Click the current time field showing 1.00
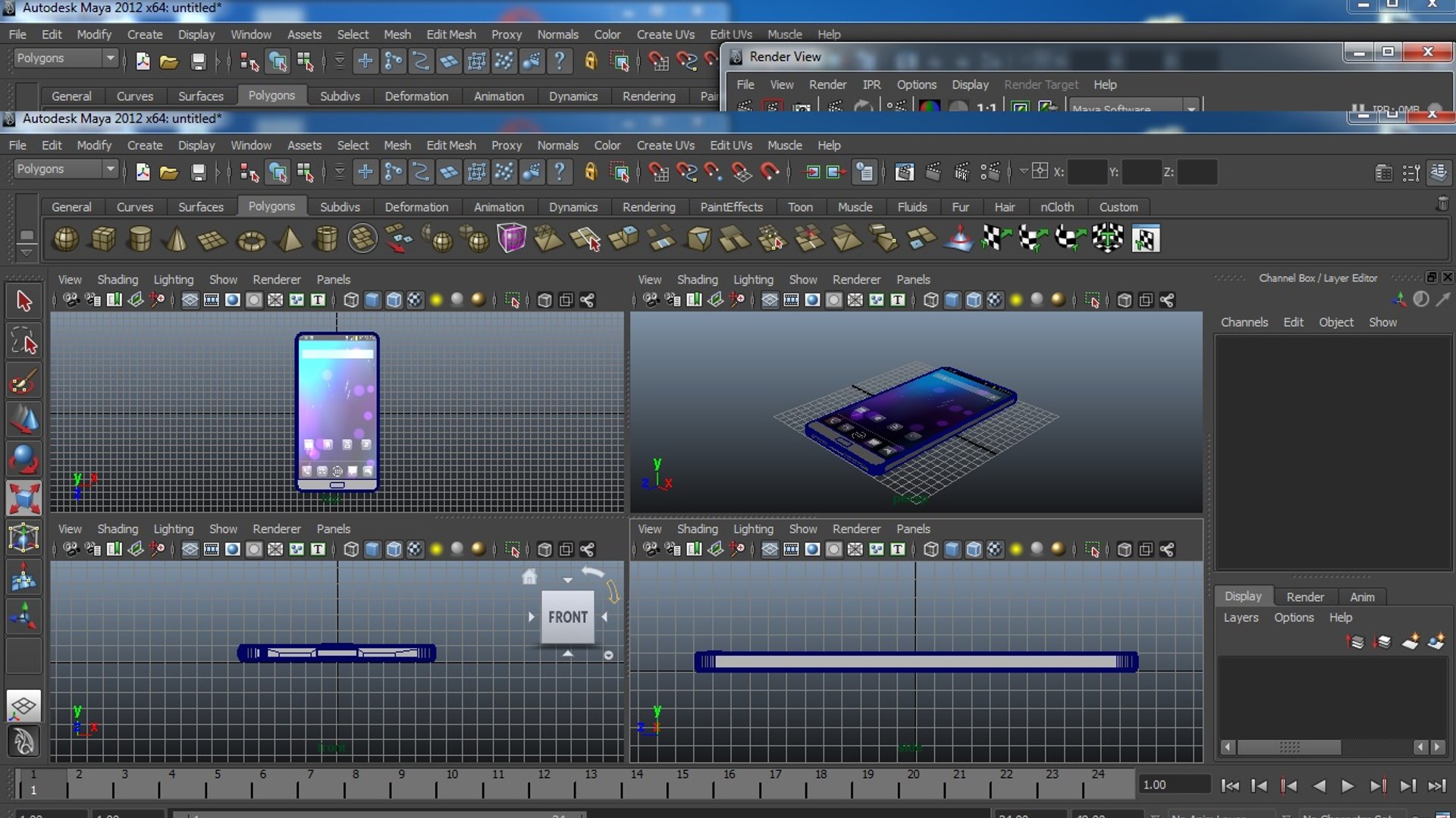This screenshot has width=1456, height=818. [x=1173, y=785]
